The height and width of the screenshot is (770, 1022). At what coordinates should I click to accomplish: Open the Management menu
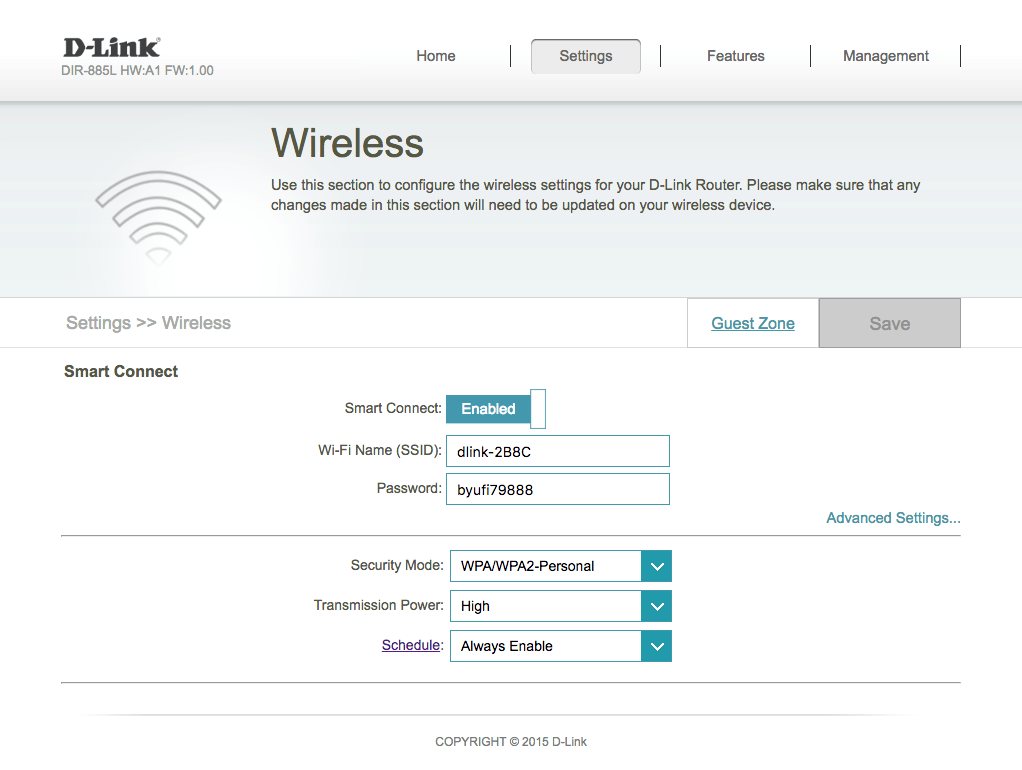886,56
